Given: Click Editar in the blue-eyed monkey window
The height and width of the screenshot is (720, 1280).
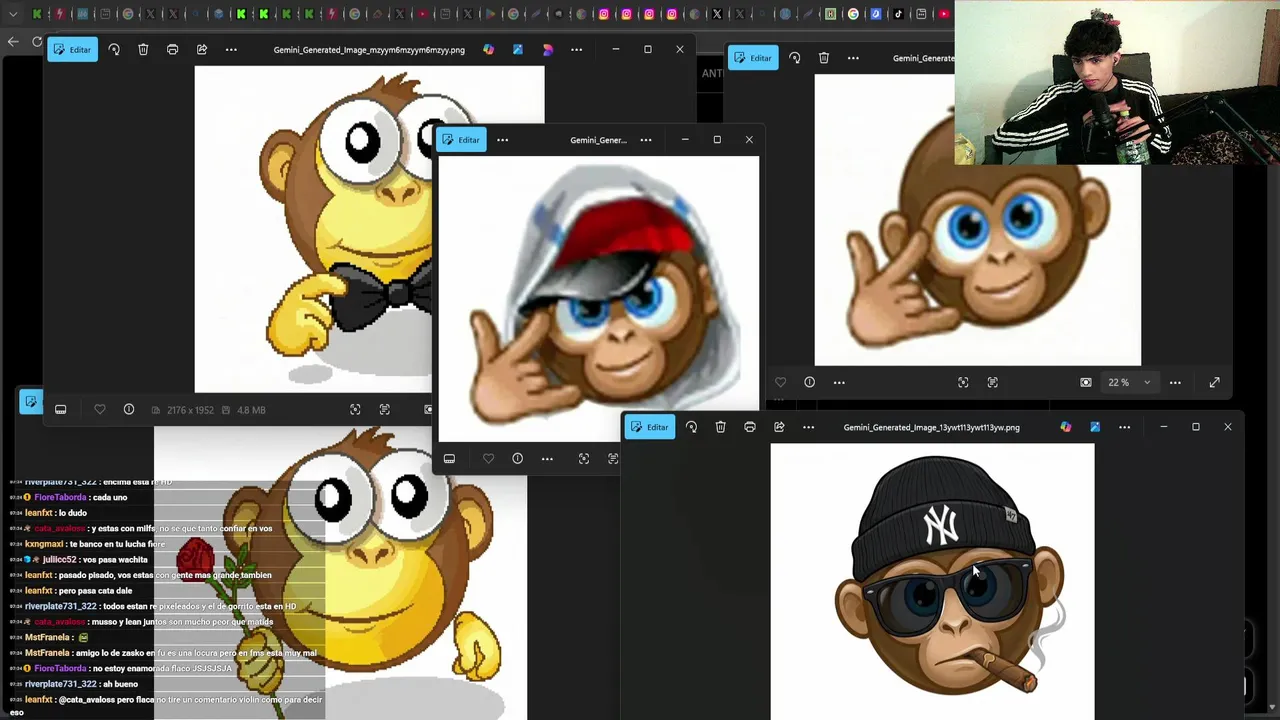Looking at the screenshot, I should [753, 58].
